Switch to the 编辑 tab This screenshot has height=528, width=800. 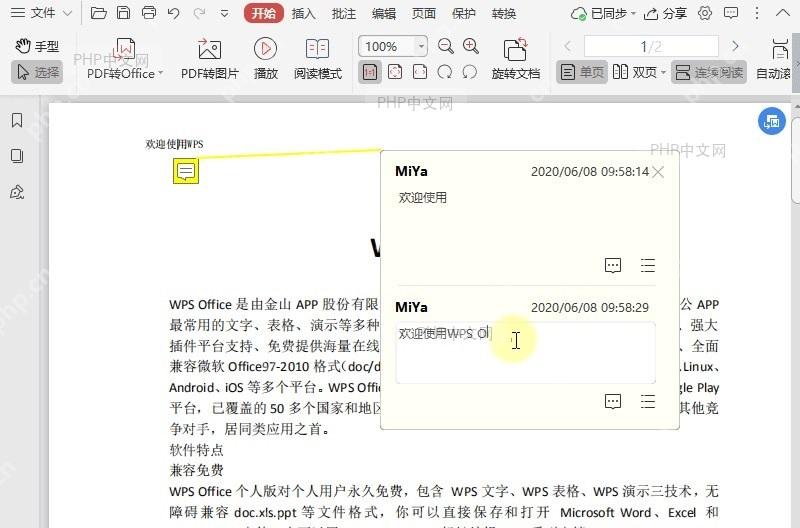point(384,14)
